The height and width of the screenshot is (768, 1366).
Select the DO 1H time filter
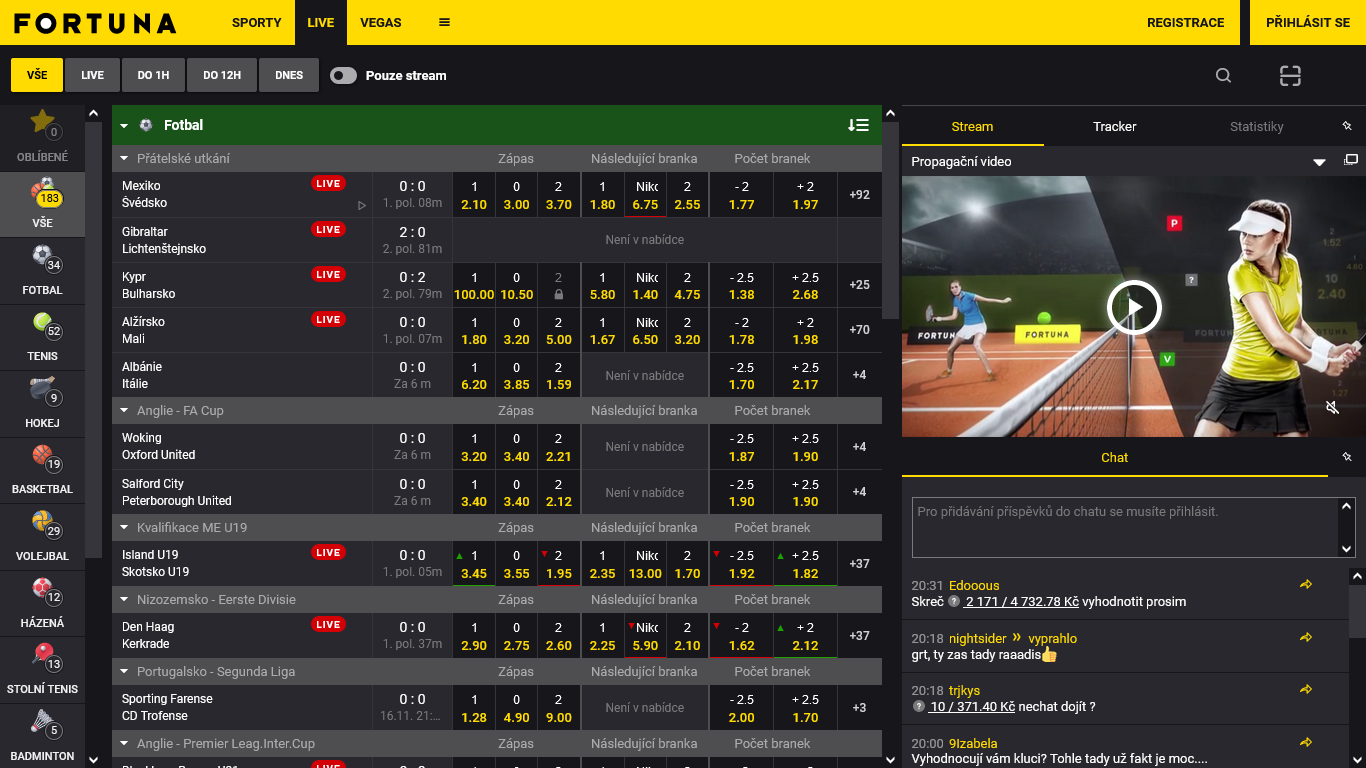(x=153, y=75)
